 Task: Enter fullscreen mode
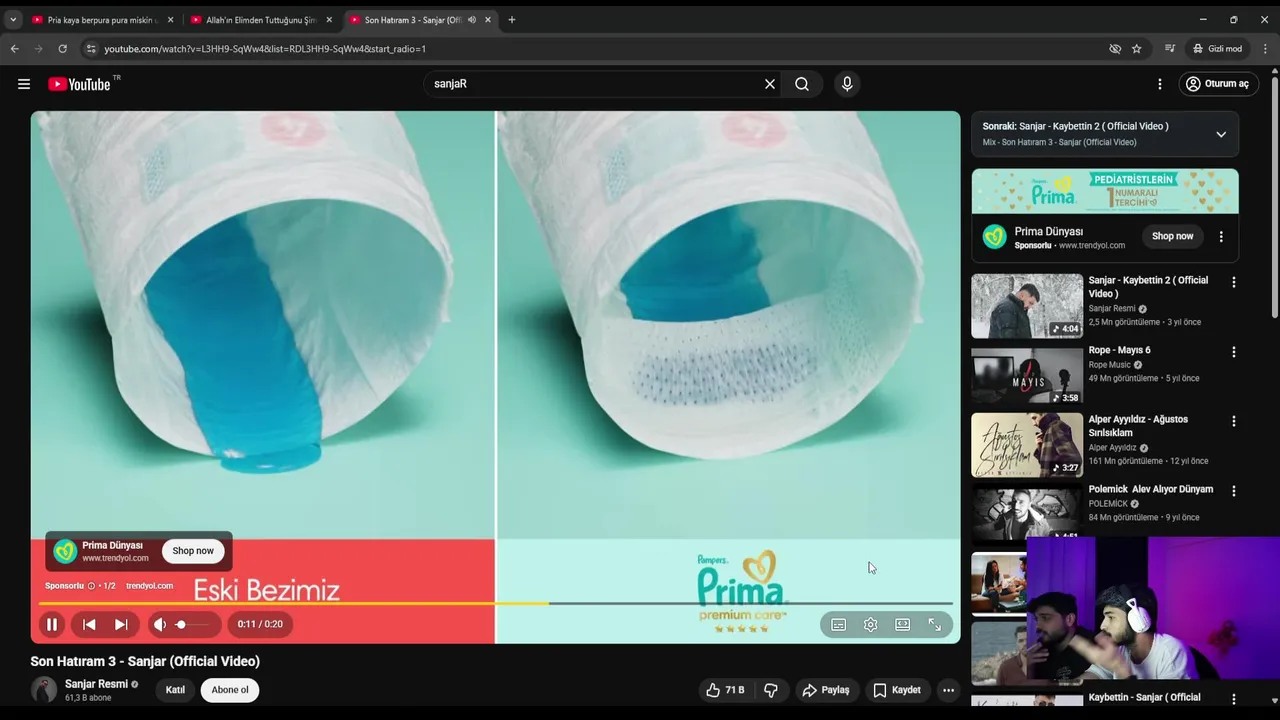935,624
